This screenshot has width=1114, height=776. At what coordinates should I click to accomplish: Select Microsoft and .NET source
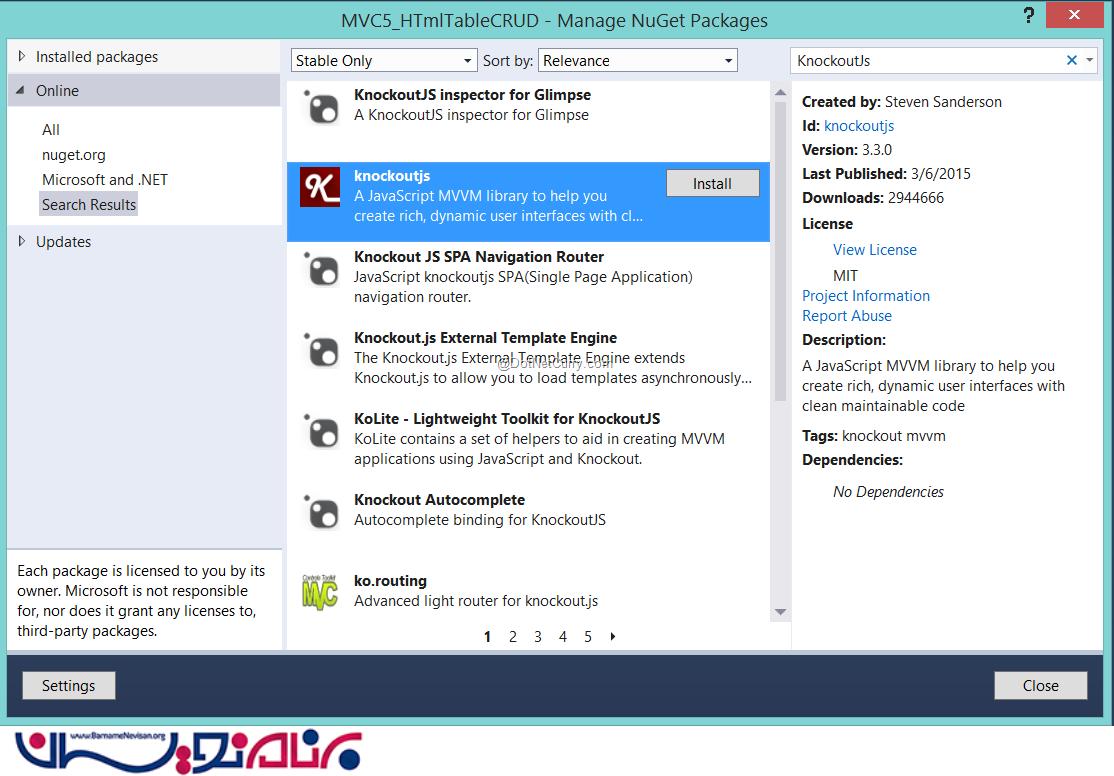pyautogui.click(x=105, y=180)
